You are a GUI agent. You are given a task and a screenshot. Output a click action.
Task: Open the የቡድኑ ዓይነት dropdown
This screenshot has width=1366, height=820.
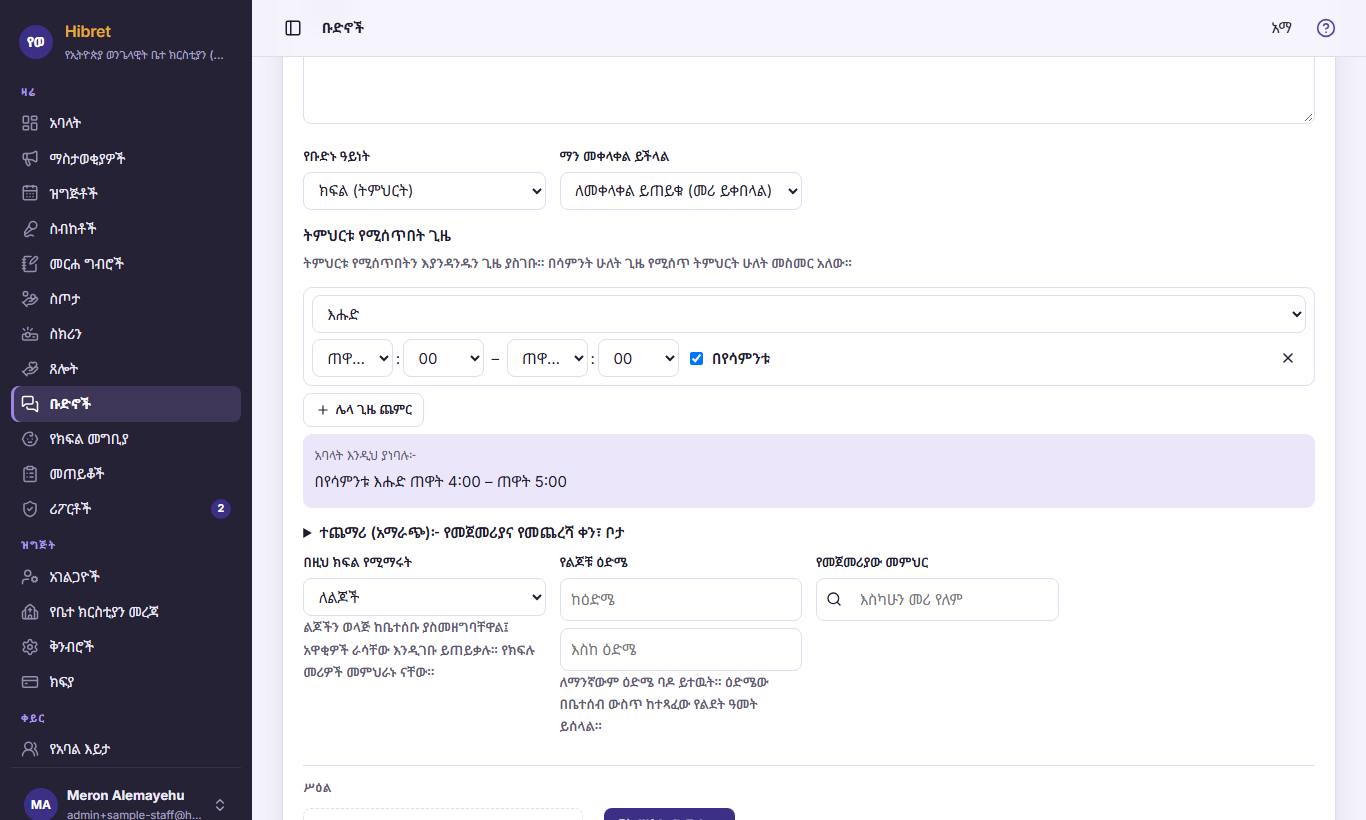click(424, 191)
